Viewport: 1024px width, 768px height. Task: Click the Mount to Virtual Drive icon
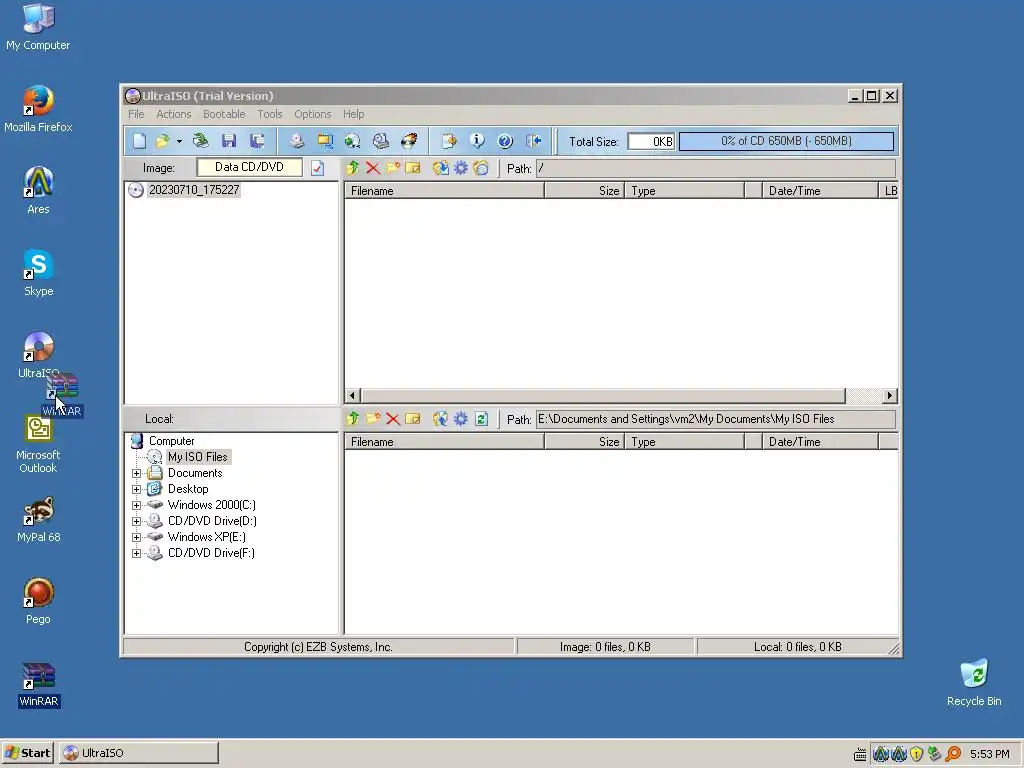pyautogui.click(x=381, y=141)
